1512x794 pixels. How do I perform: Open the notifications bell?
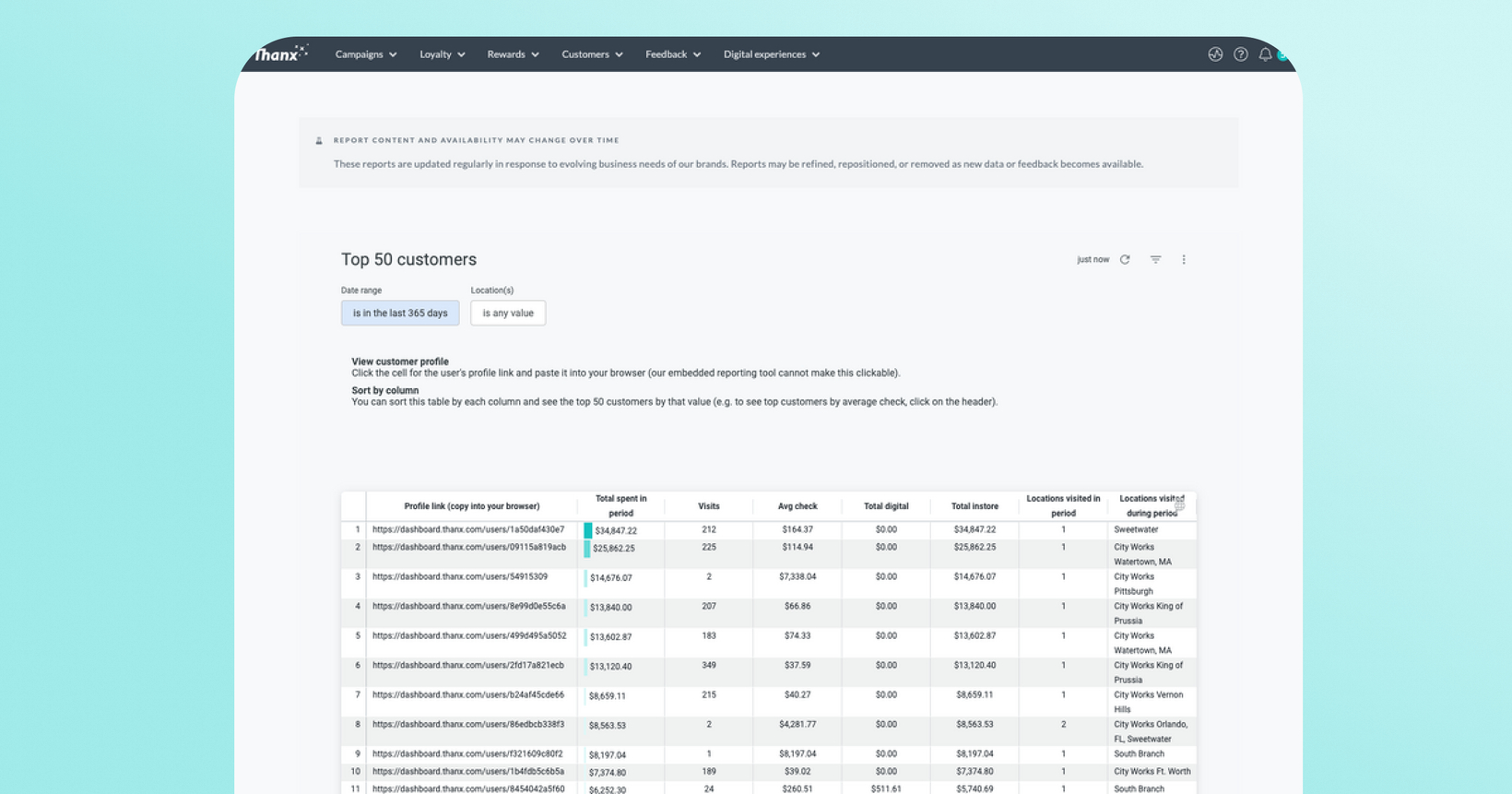coord(1265,54)
